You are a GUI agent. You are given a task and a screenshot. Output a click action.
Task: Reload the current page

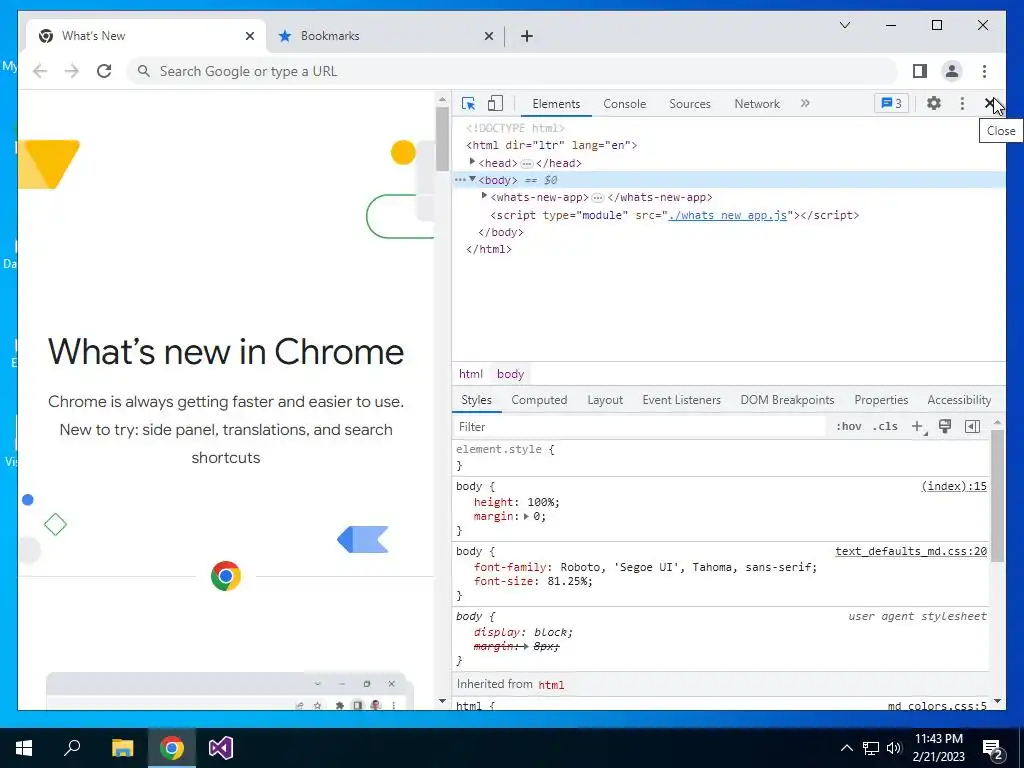click(104, 71)
